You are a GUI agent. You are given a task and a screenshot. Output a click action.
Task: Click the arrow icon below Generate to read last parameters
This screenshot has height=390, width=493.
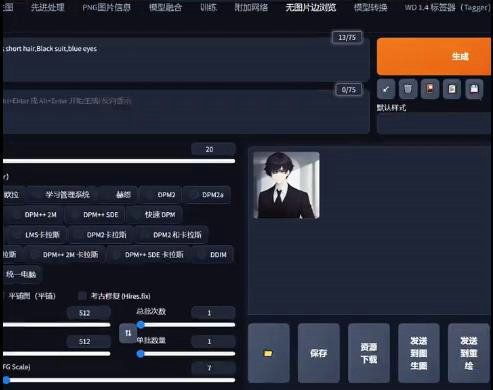click(386, 89)
